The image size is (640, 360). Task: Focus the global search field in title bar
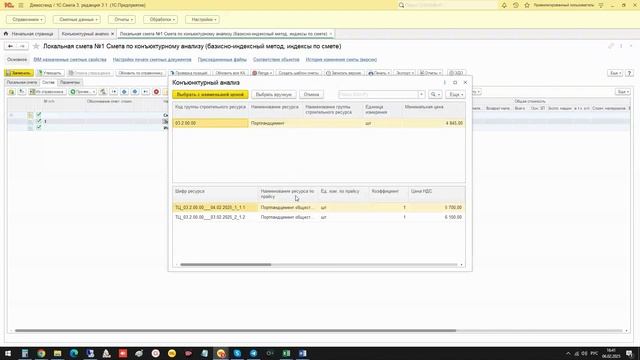click(451, 5)
